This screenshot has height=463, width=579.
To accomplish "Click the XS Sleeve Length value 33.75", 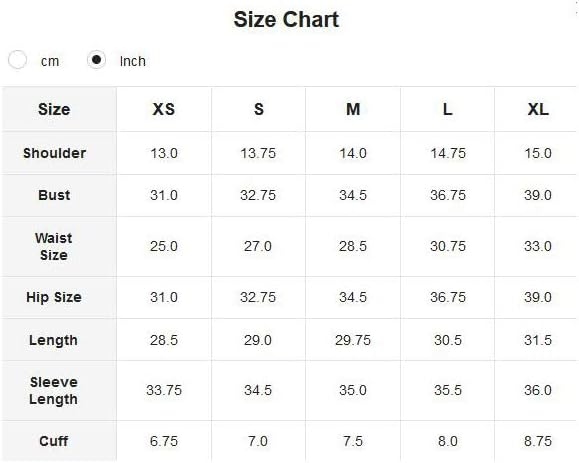I will (x=164, y=390).
